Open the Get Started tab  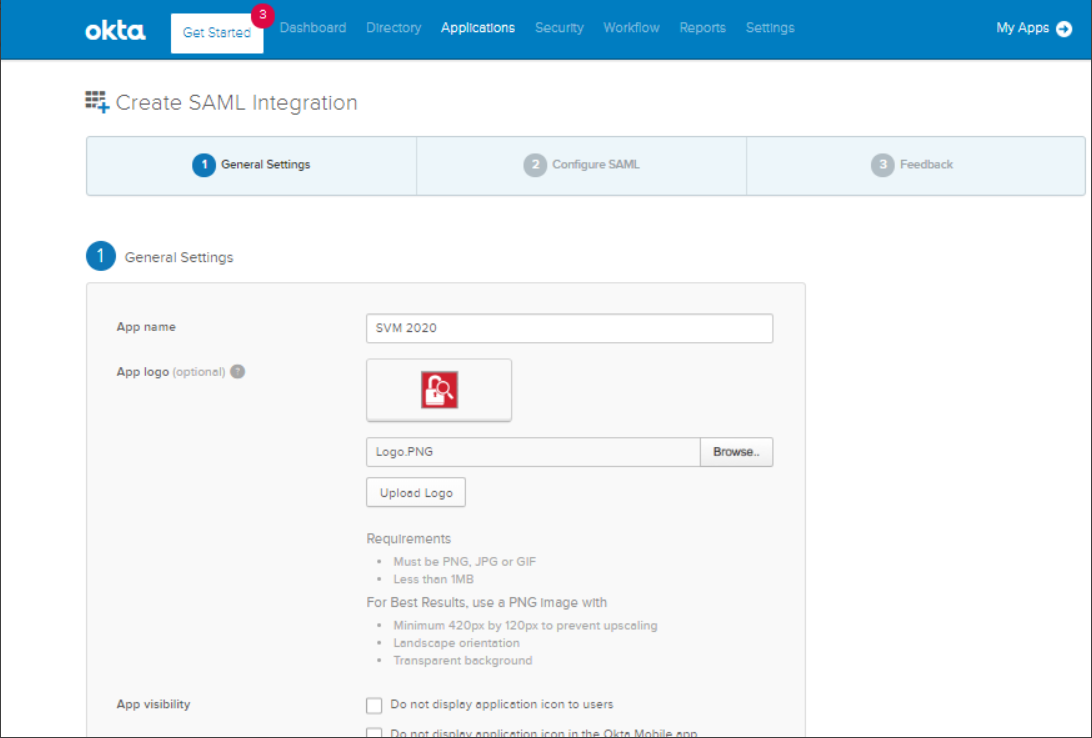tap(217, 33)
